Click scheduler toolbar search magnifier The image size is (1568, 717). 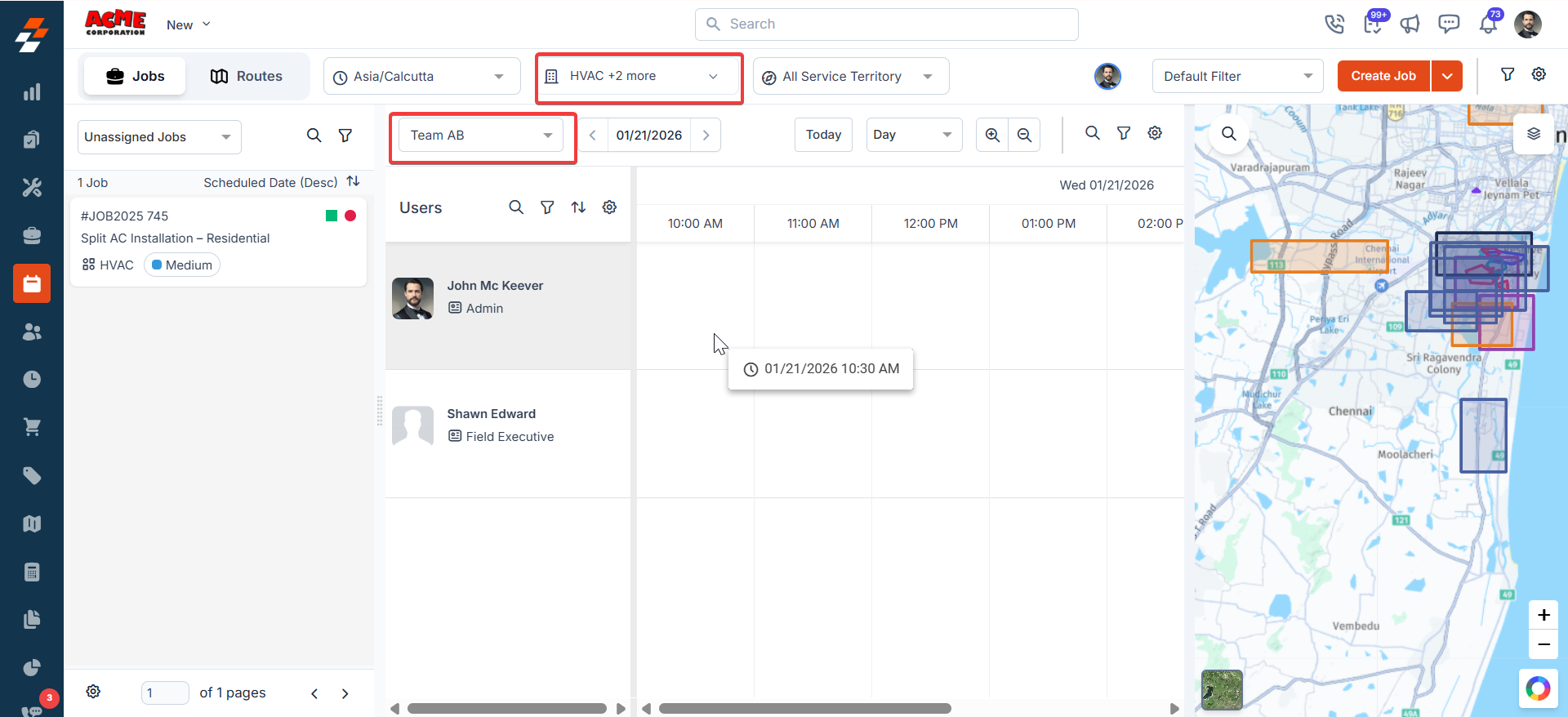[x=1093, y=133]
